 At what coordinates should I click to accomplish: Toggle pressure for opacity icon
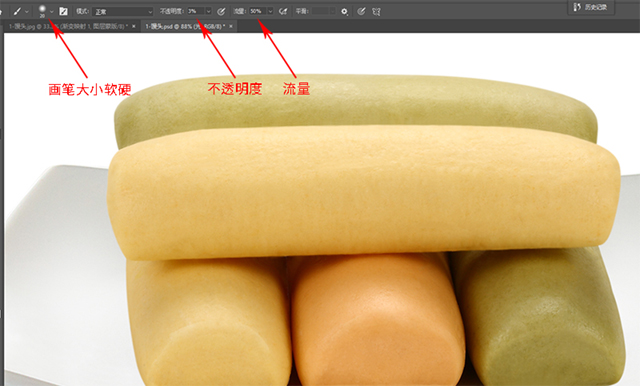click(221, 11)
